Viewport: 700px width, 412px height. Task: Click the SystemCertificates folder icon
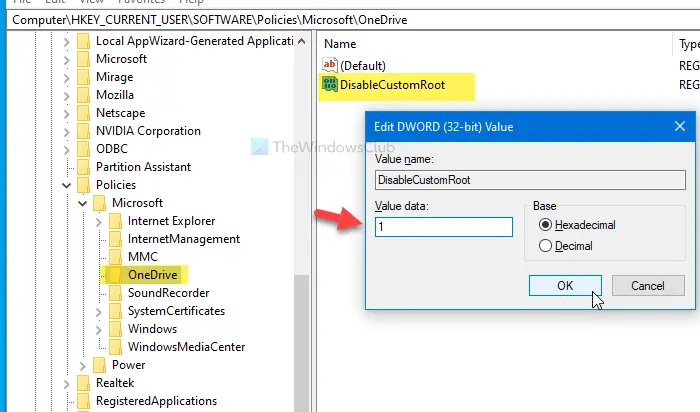[115, 311]
